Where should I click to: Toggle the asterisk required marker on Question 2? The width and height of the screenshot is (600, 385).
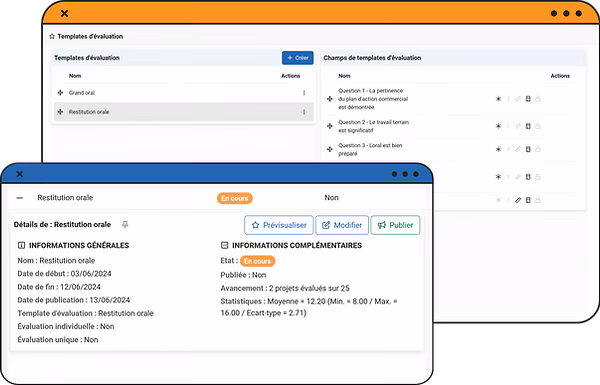498,126
